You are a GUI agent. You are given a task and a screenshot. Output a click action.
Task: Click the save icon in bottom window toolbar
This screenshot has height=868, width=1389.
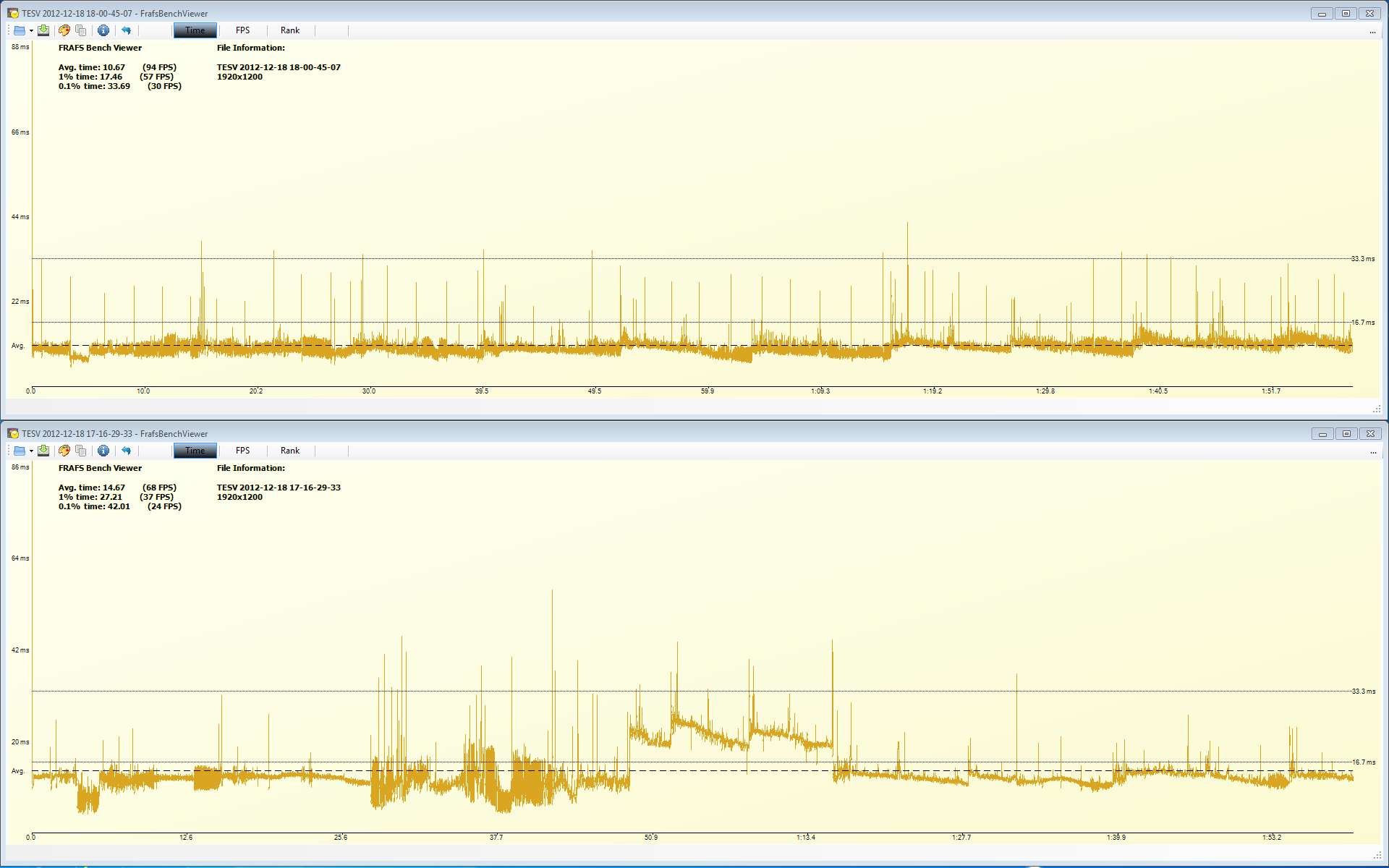(x=43, y=451)
